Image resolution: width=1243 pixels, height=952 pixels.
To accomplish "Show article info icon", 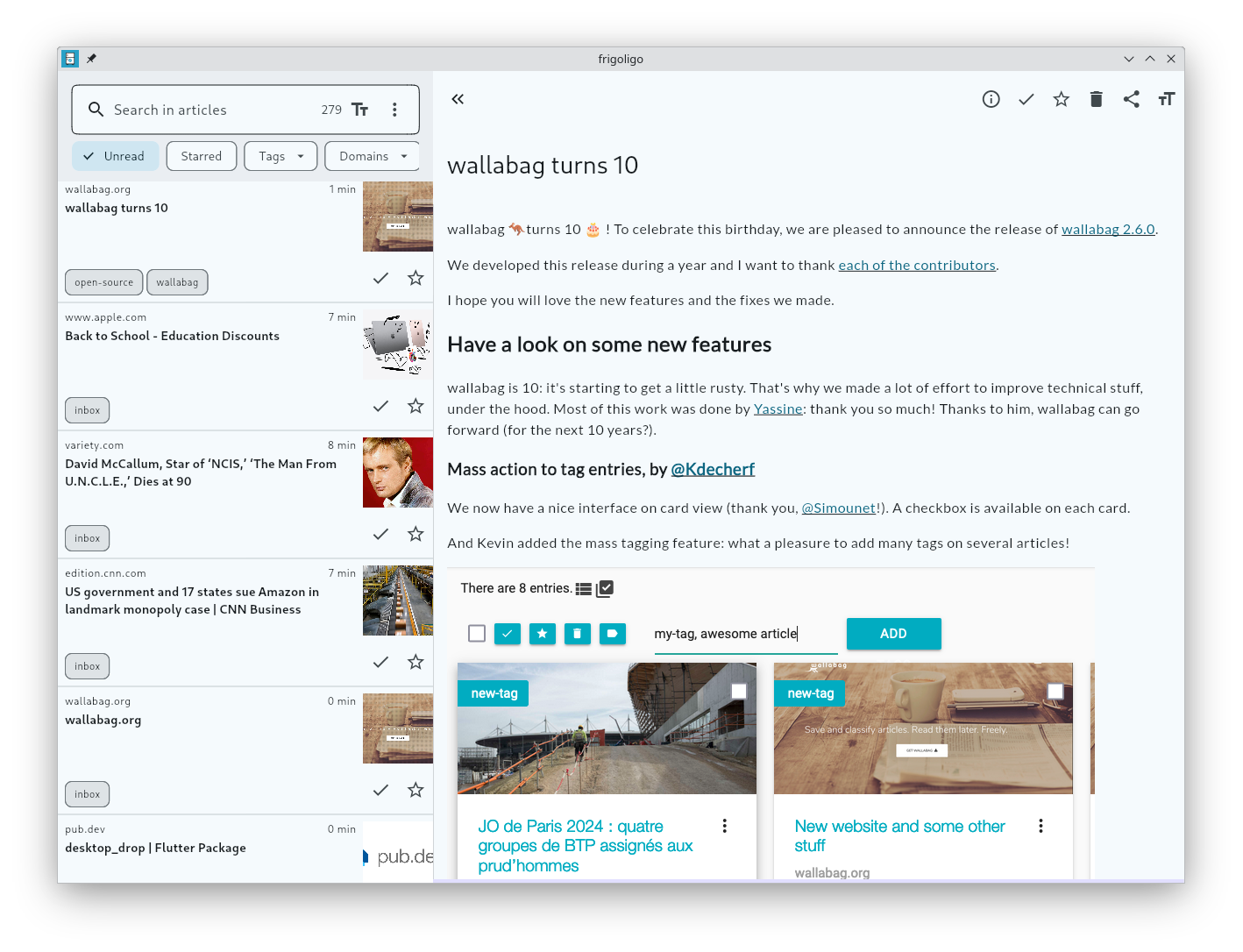I will [991, 99].
